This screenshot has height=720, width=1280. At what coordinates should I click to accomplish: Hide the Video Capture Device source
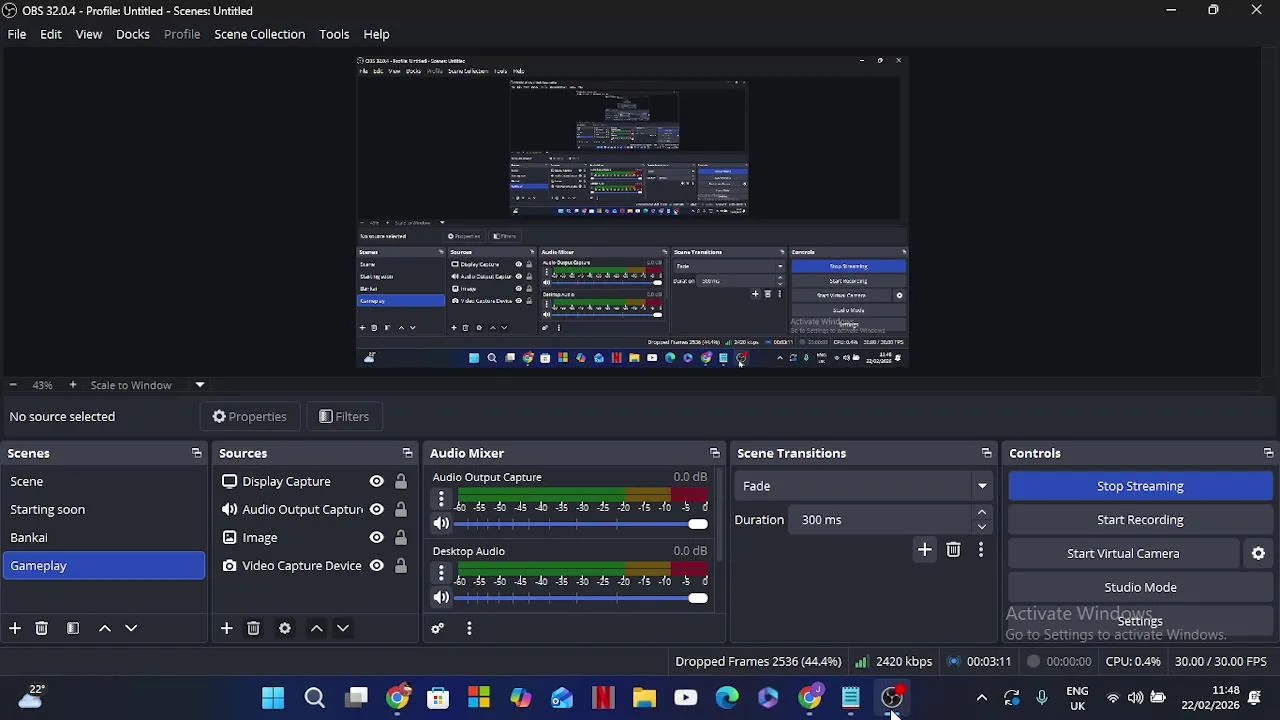click(x=377, y=565)
